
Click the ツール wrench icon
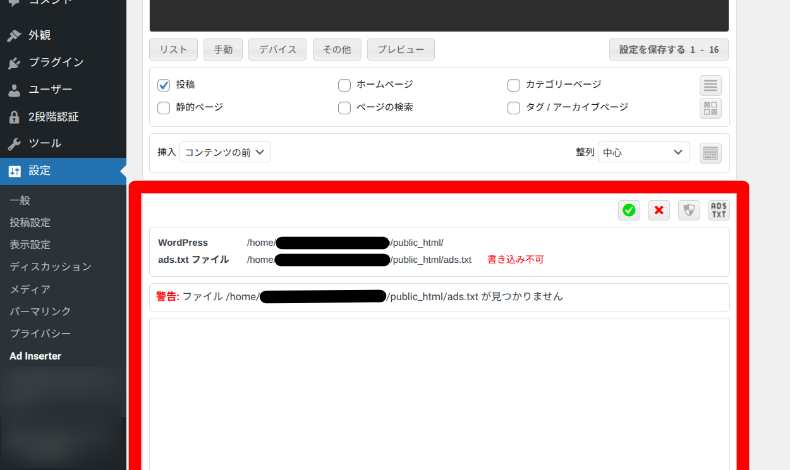tap(14, 144)
